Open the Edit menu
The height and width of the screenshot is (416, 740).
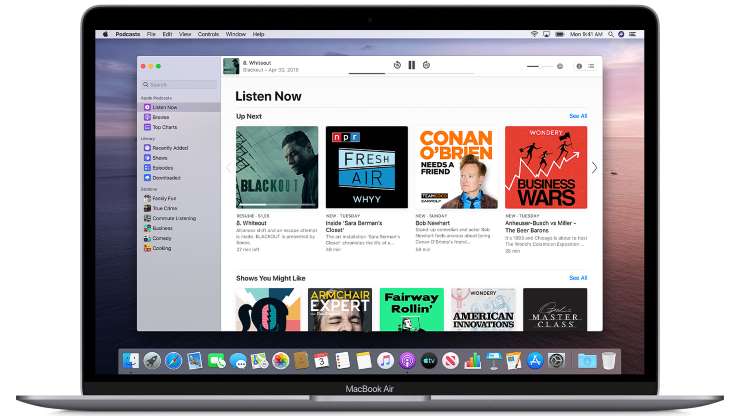point(168,34)
